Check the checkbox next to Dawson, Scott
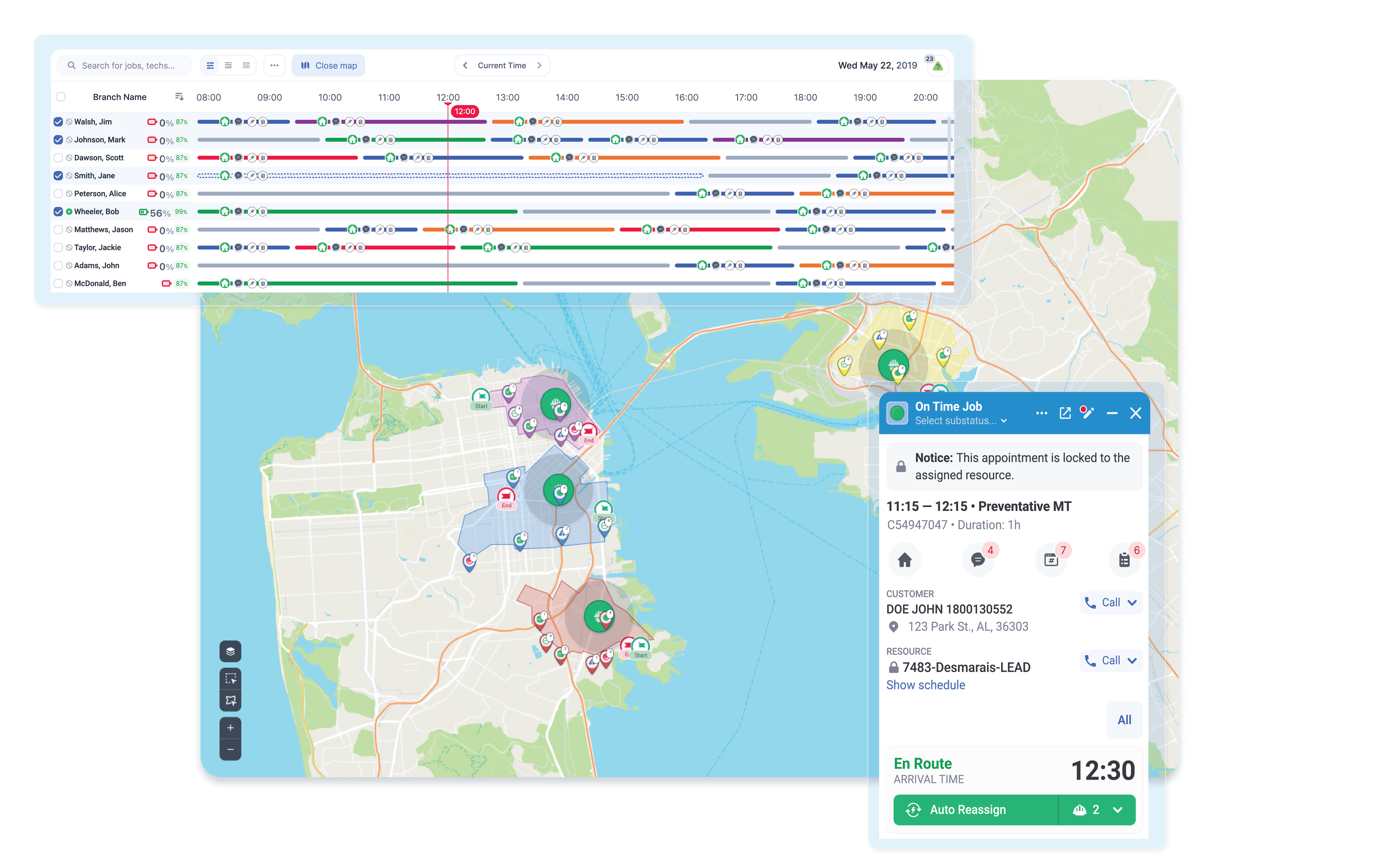1380x868 pixels. pyautogui.click(x=58, y=157)
